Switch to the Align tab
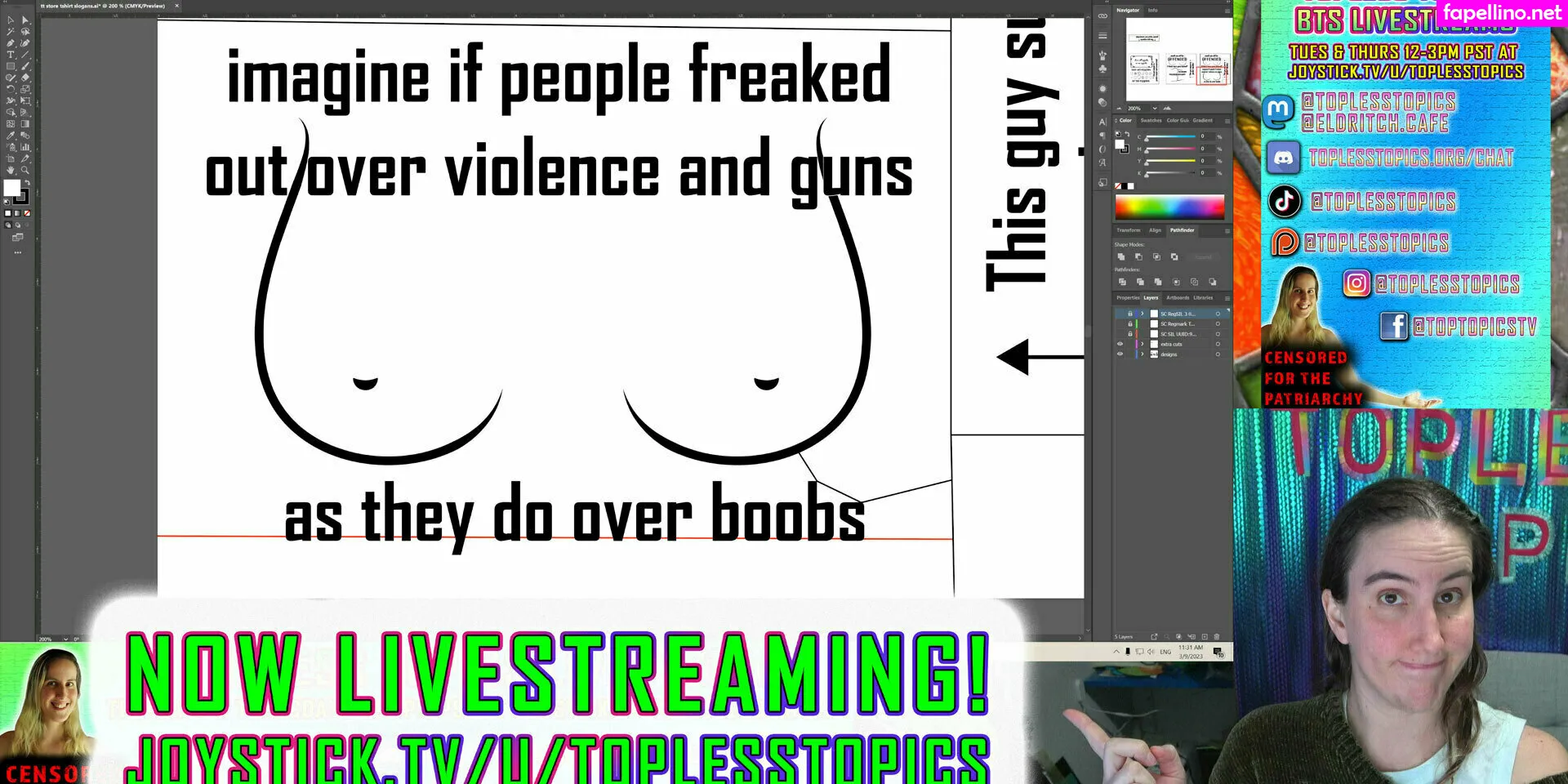This screenshot has height=784, width=1568. [1155, 230]
